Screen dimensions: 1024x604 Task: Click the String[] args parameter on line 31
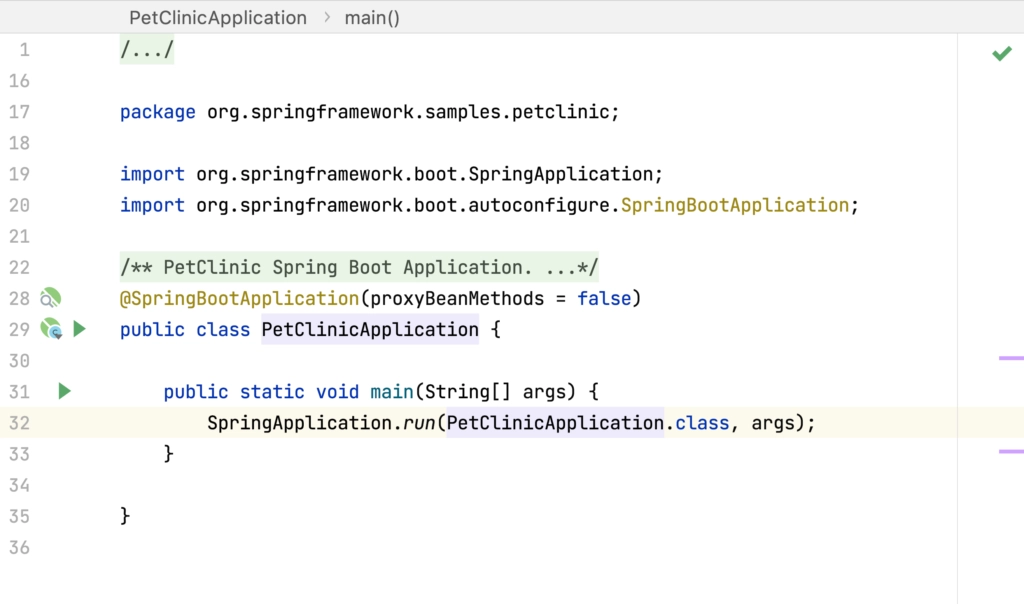click(500, 392)
